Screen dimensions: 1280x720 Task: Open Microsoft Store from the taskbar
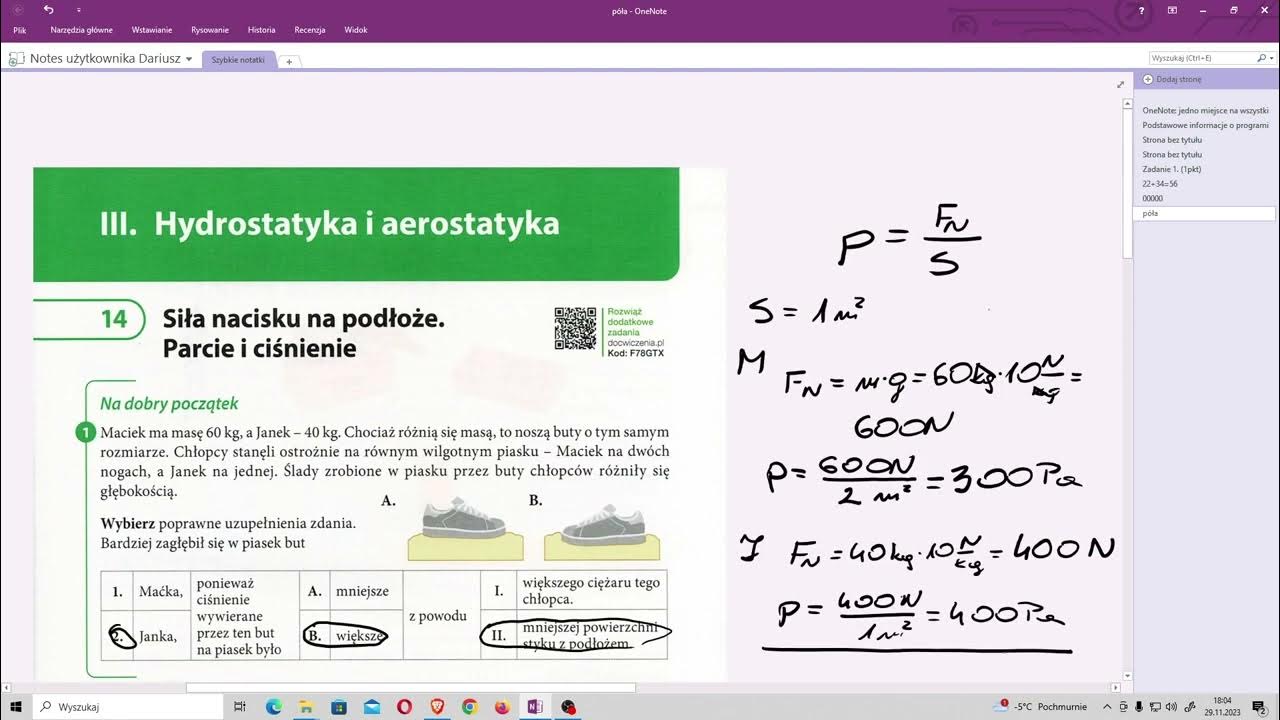339,707
